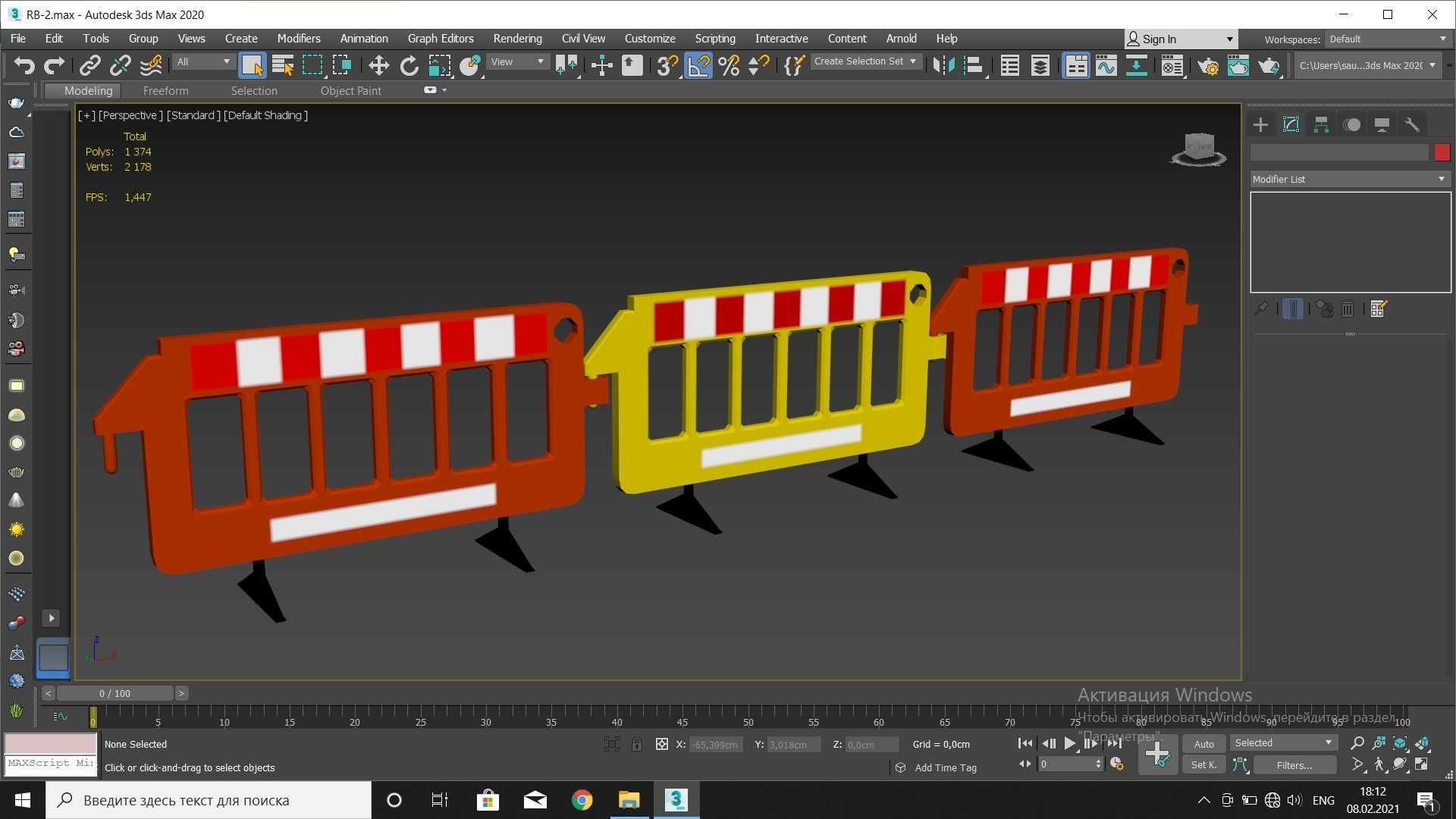Click Render Production teapot icon
The height and width of the screenshot is (819, 1456).
1268,66
